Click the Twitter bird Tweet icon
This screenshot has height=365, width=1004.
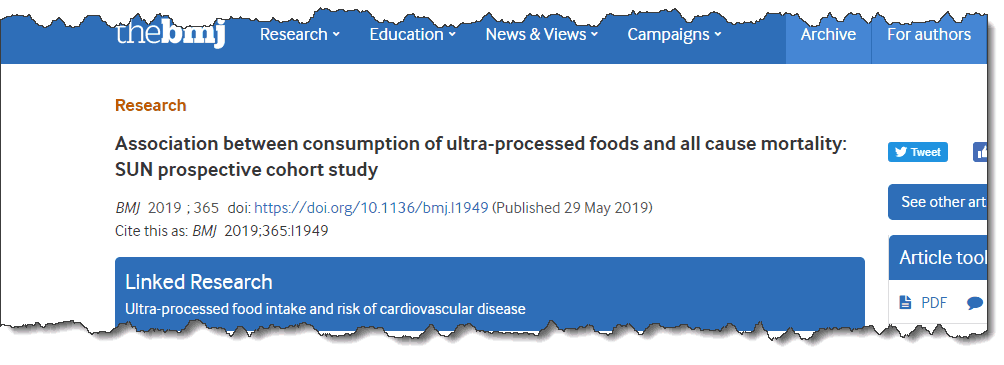(x=901, y=152)
